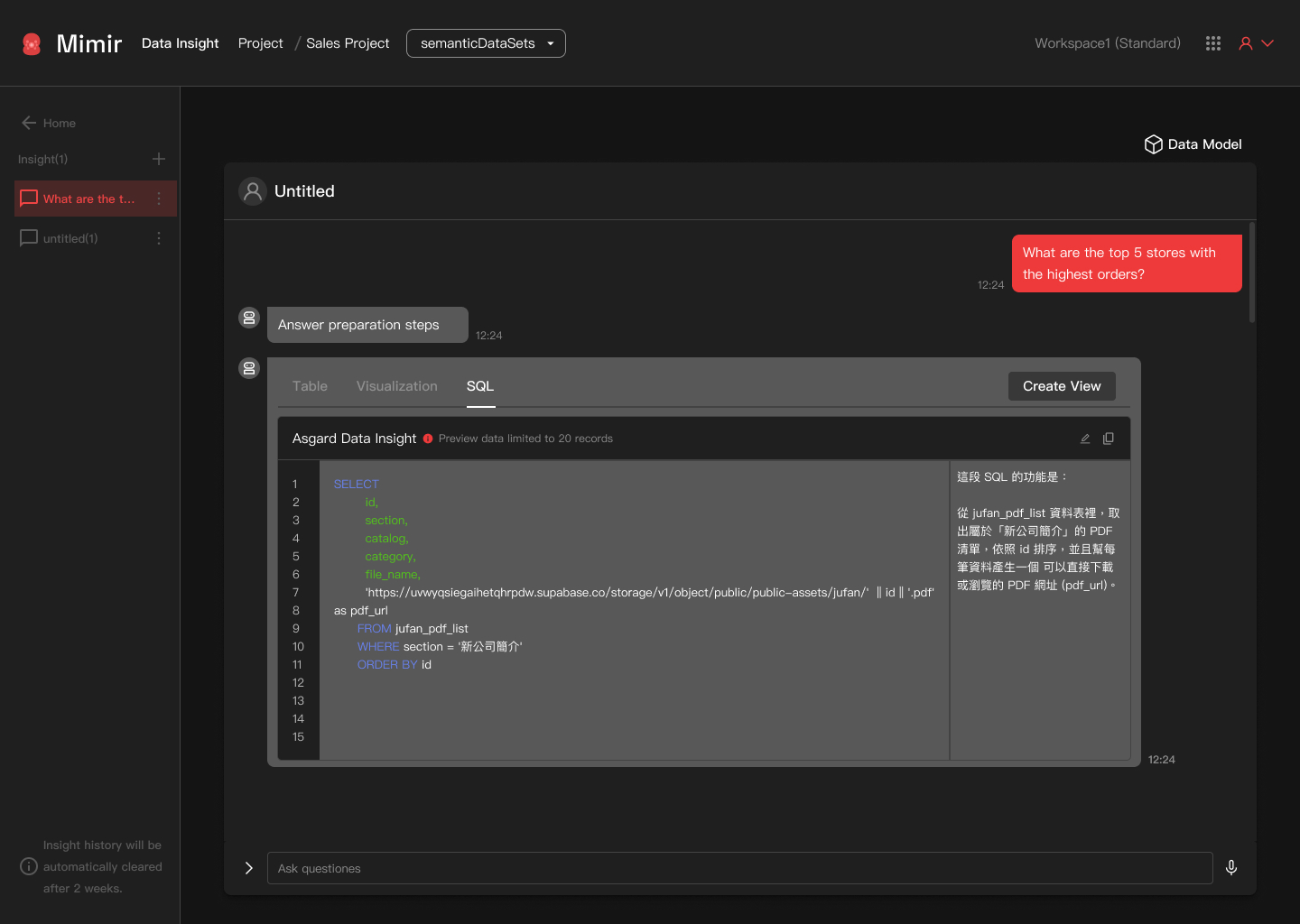The image size is (1300, 924).
Task: Click the Ask questions input field
Action: click(740, 867)
